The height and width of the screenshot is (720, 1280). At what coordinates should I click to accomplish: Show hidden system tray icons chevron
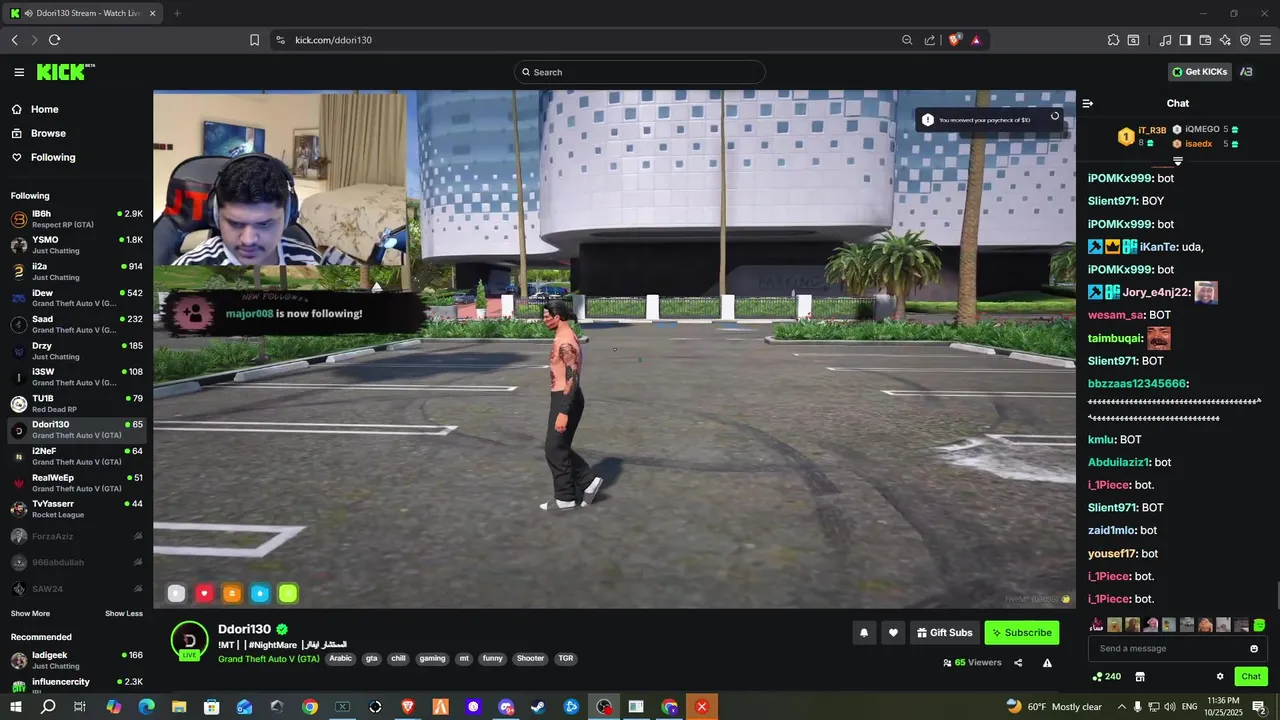(x=1121, y=707)
